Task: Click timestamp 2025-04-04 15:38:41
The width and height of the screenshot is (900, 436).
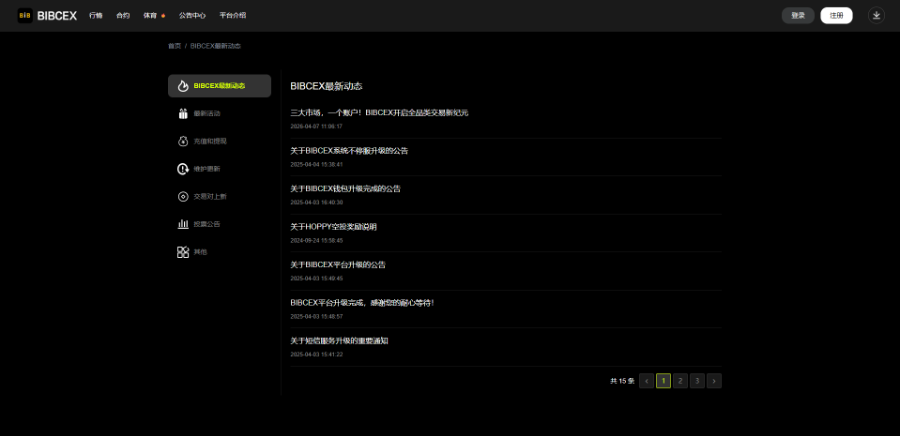Action: point(316,165)
